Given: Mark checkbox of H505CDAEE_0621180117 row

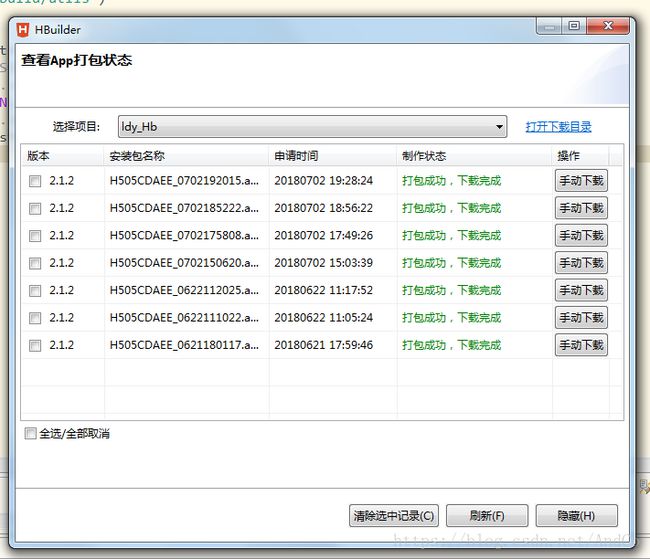Looking at the screenshot, I should (35, 345).
